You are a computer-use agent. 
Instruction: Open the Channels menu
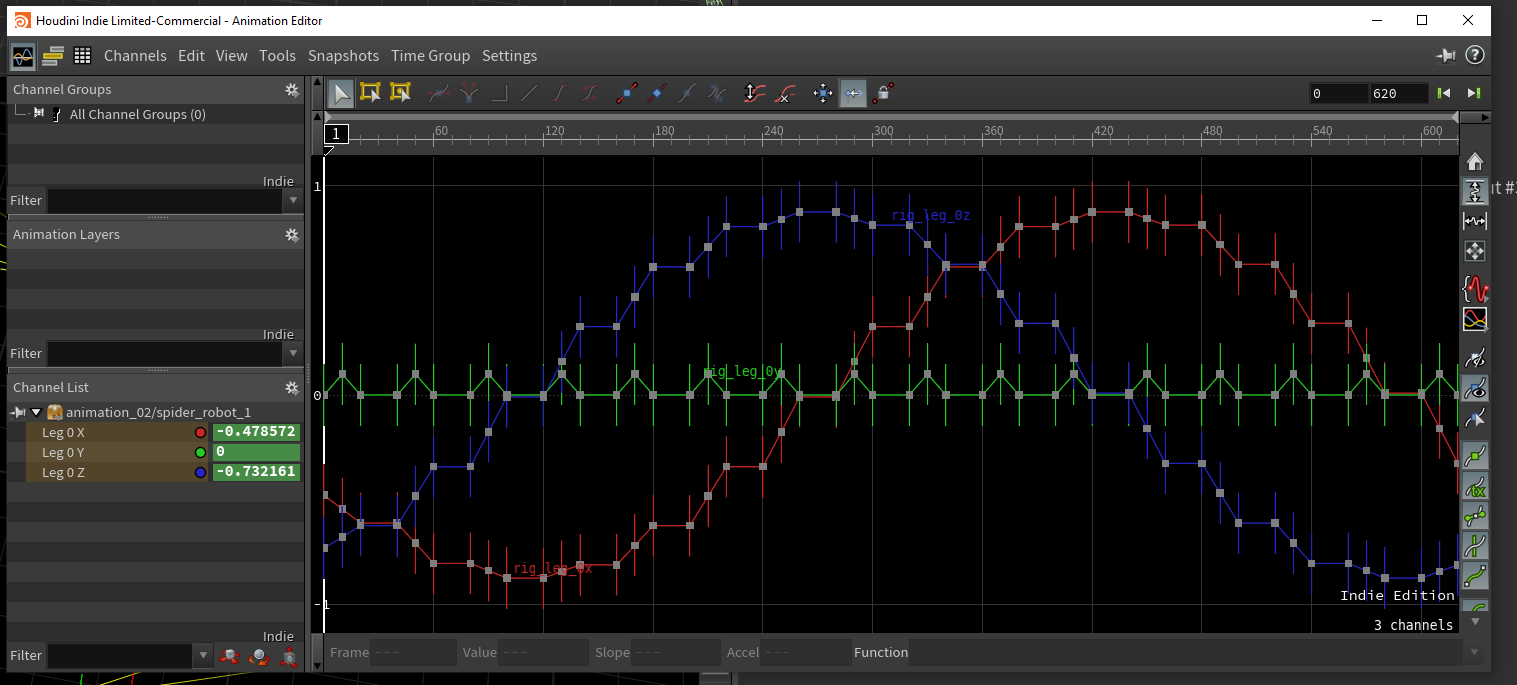(x=135, y=56)
